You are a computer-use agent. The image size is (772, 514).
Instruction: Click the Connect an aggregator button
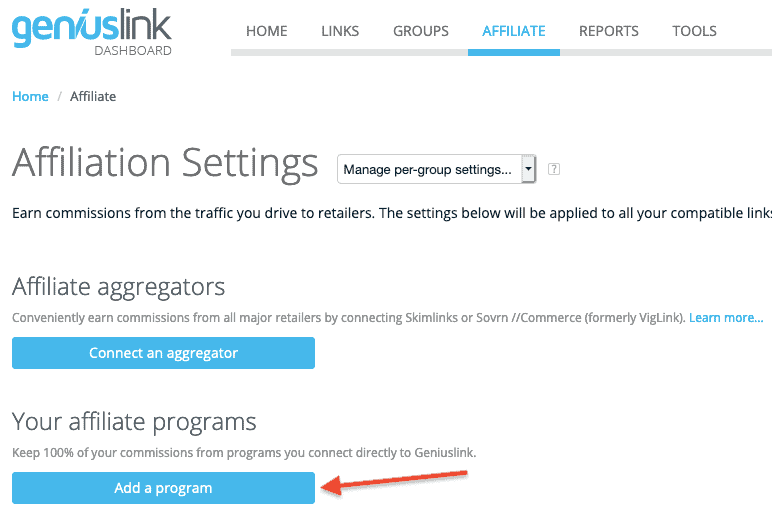point(163,353)
